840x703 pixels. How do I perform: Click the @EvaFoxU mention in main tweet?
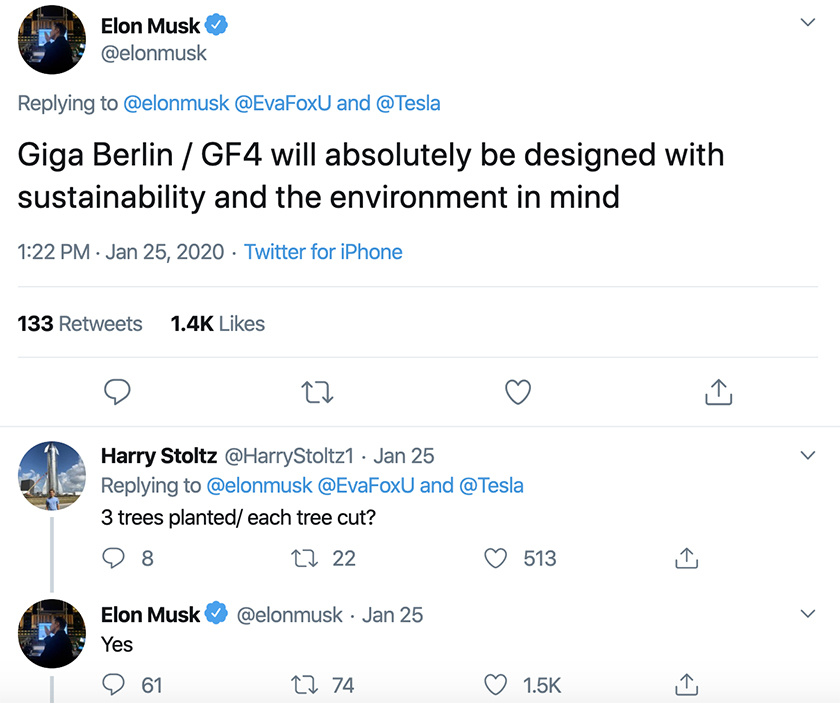point(283,103)
